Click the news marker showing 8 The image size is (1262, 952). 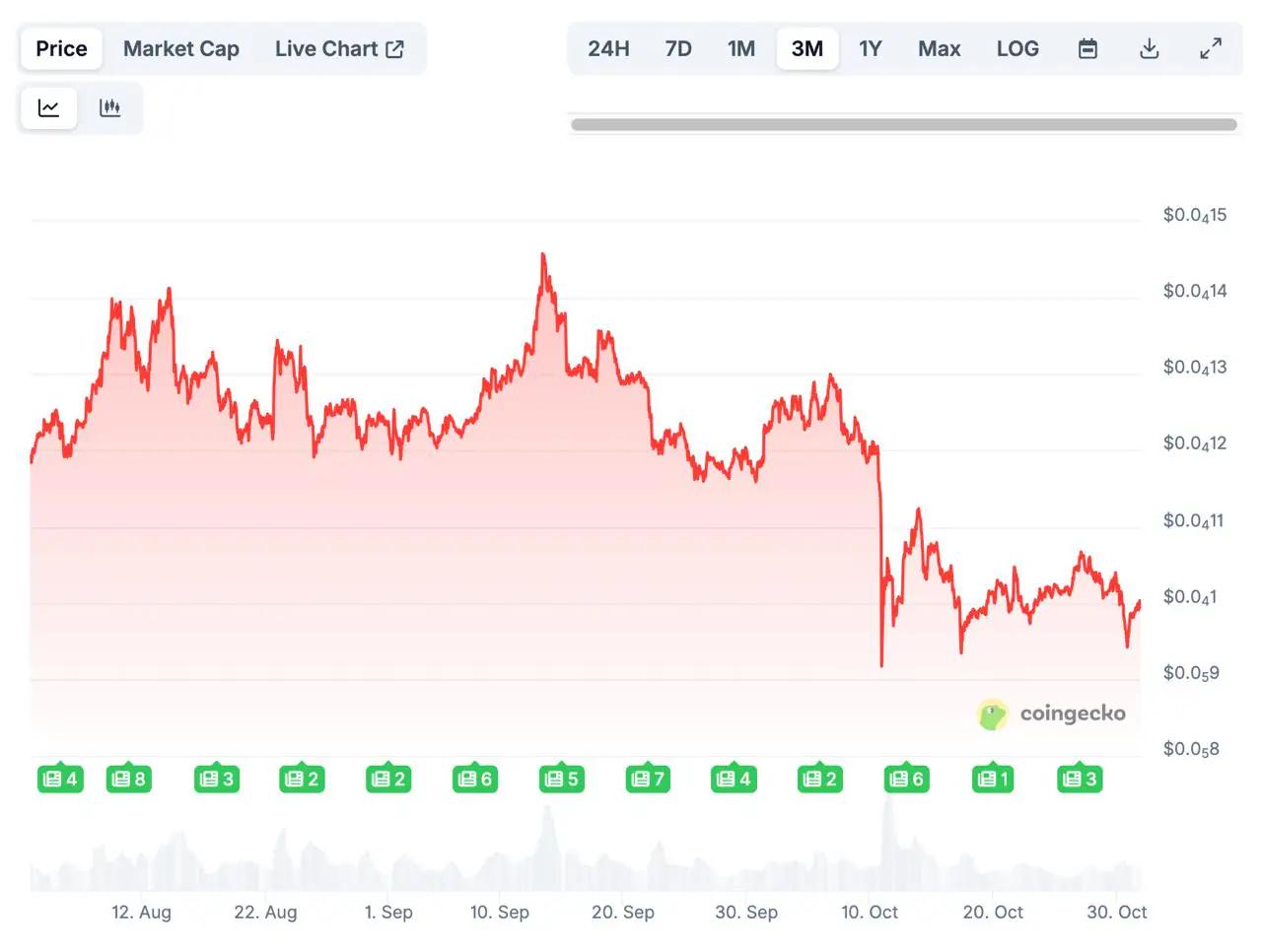[129, 779]
